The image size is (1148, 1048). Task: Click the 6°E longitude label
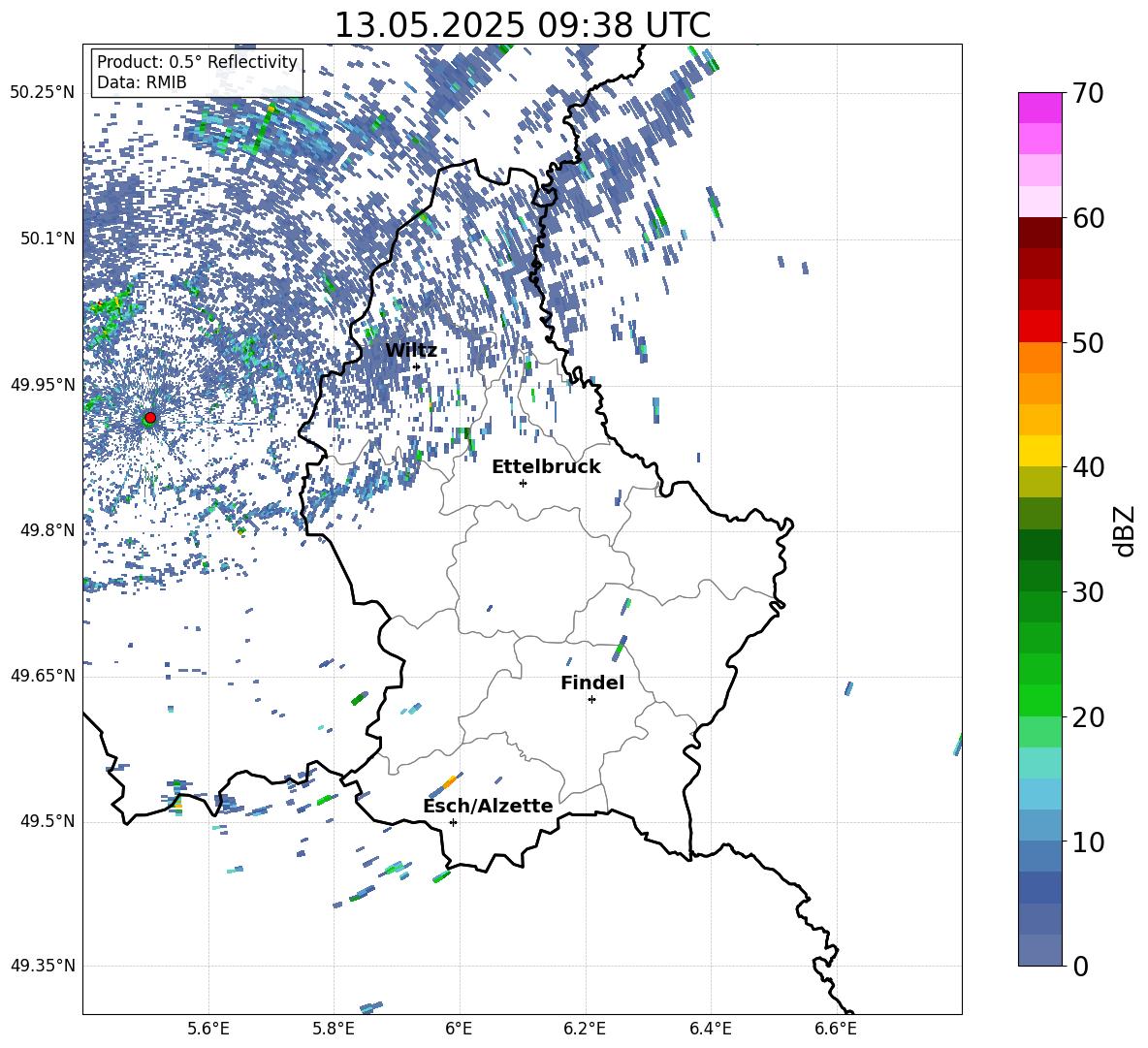point(459,1029)
